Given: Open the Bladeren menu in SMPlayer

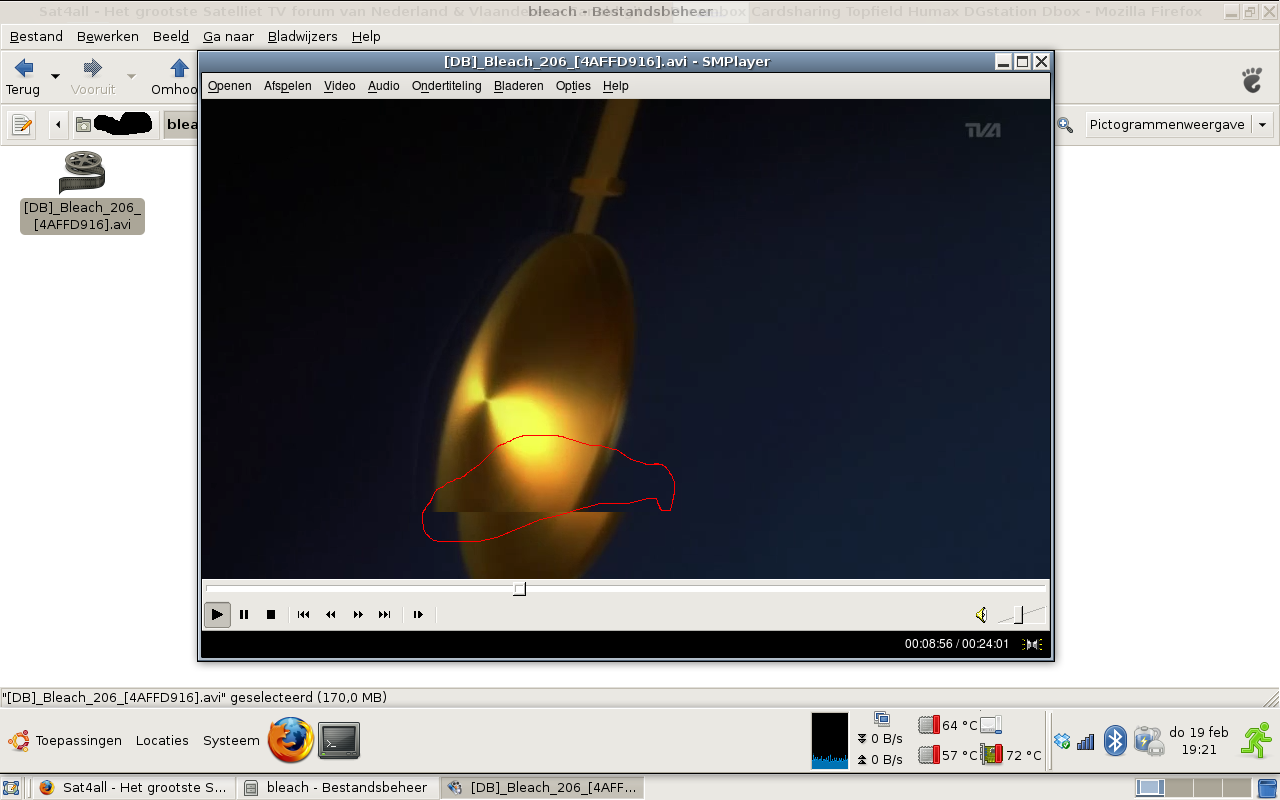Looking at the screenshot, I should pyautogui.click(x=519, y=86).
